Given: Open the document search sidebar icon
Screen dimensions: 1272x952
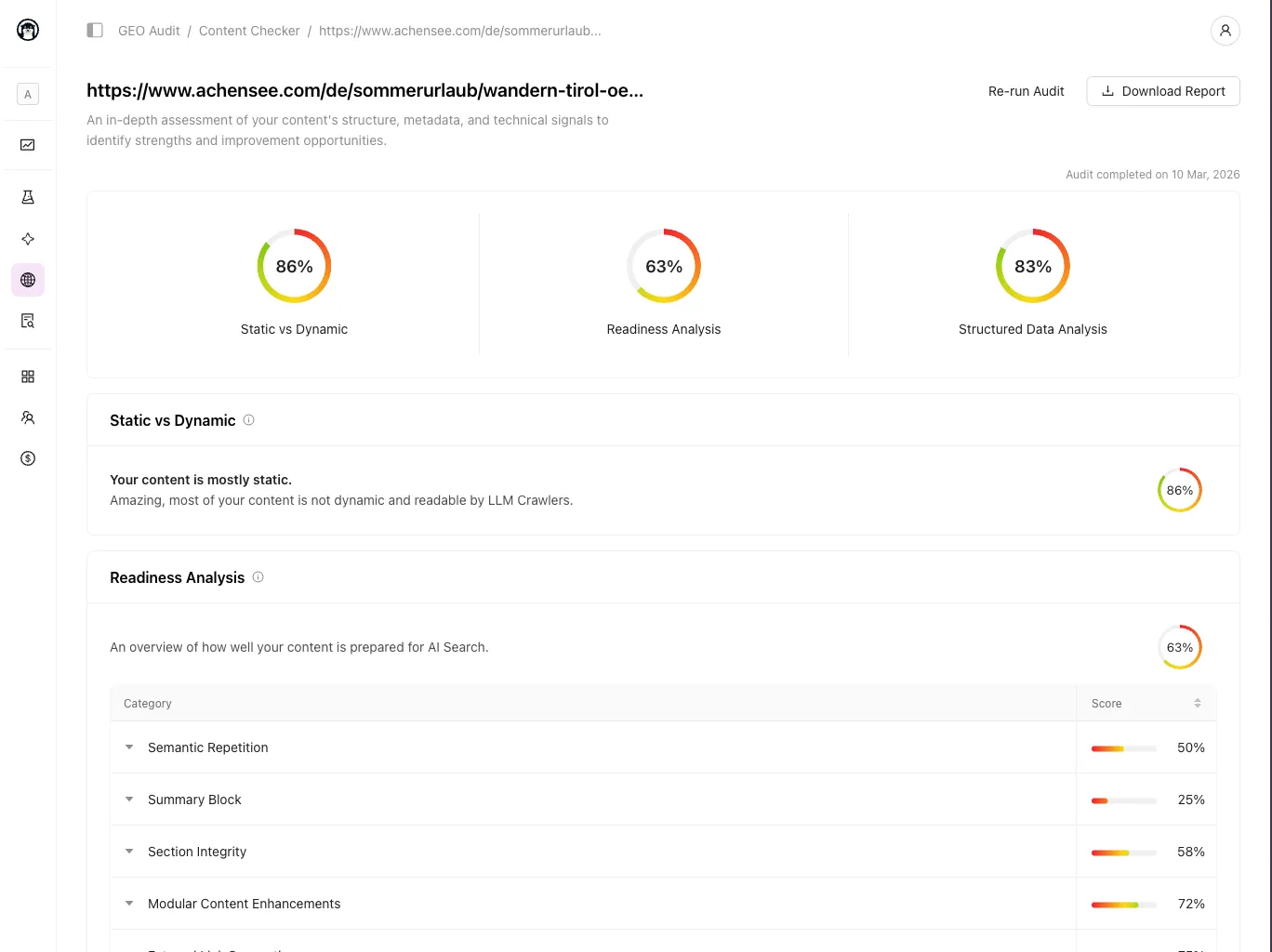Looking at the screenshot, I should (x=28, y=321).
